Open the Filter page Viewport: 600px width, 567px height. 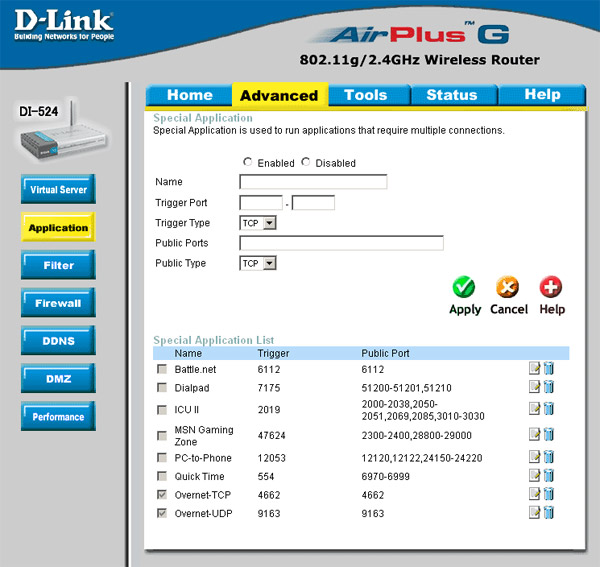point(58,265)
